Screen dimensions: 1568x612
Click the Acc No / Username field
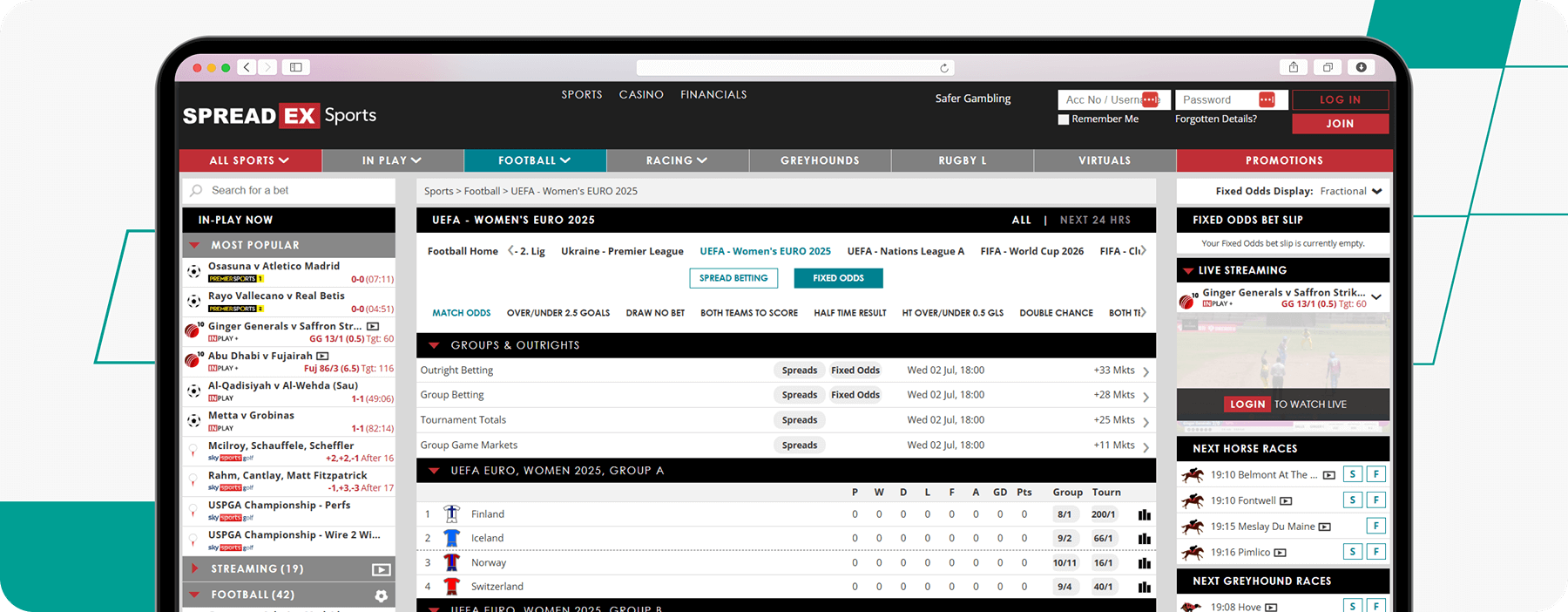[x=1113, y=99]
